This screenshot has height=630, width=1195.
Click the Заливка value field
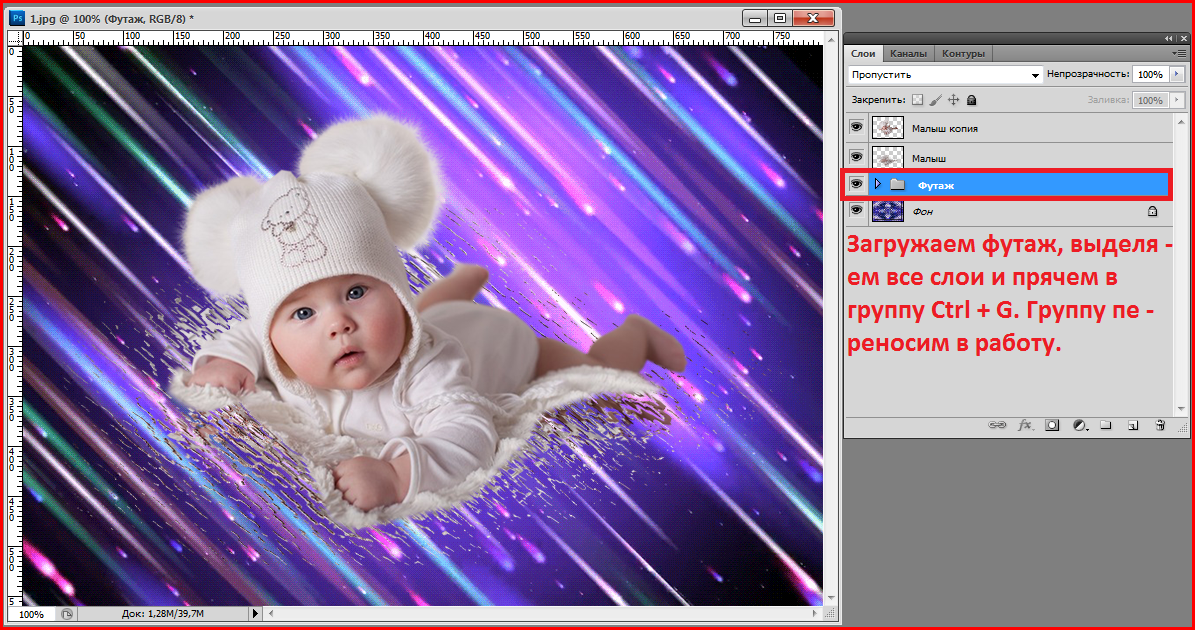(1150, 100)
